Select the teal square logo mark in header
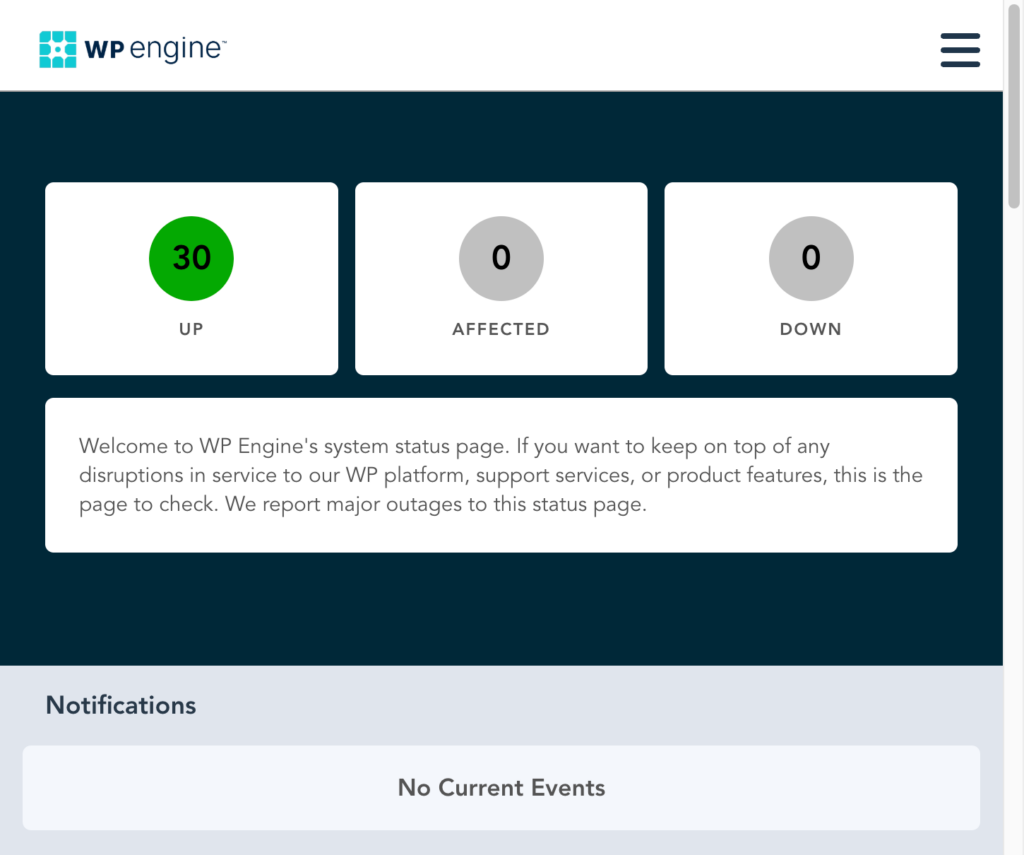Viewport: 1024px width, 855px height. click(57, 47)
